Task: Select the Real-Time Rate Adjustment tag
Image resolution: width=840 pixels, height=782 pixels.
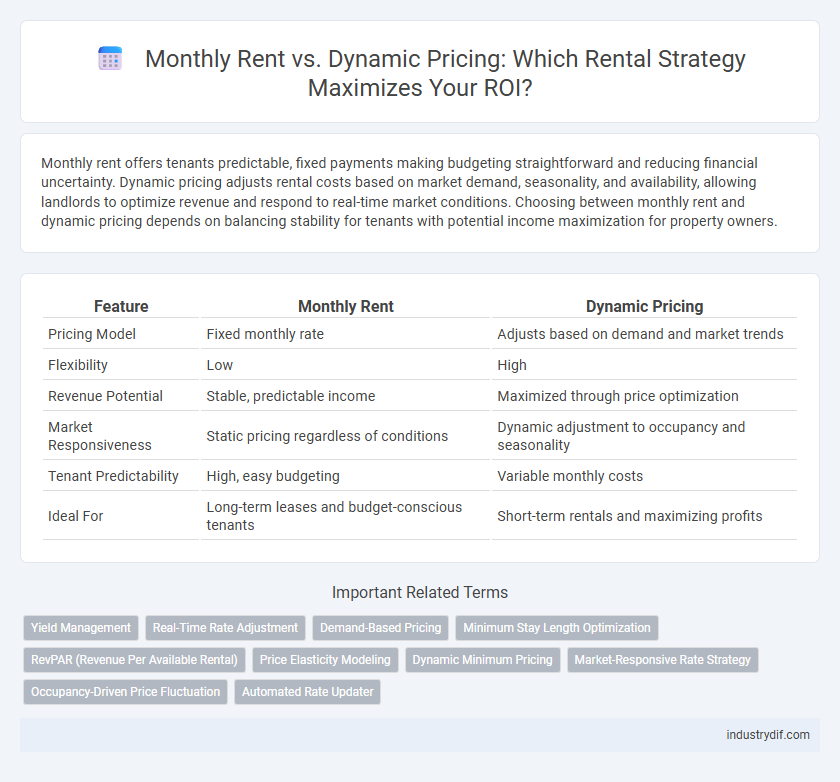Action: (x=225, y=628)
